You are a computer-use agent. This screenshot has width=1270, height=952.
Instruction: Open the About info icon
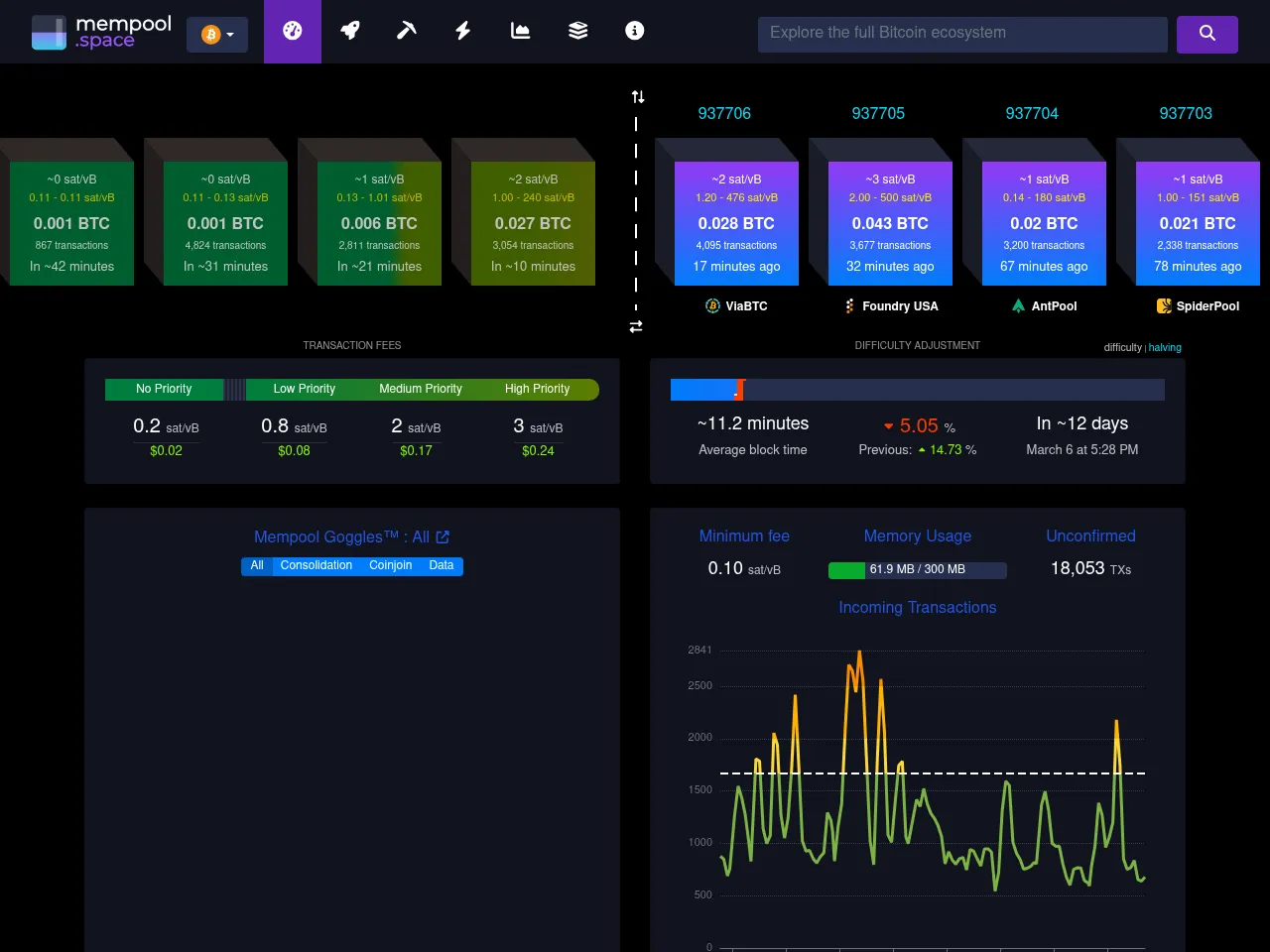634,31
